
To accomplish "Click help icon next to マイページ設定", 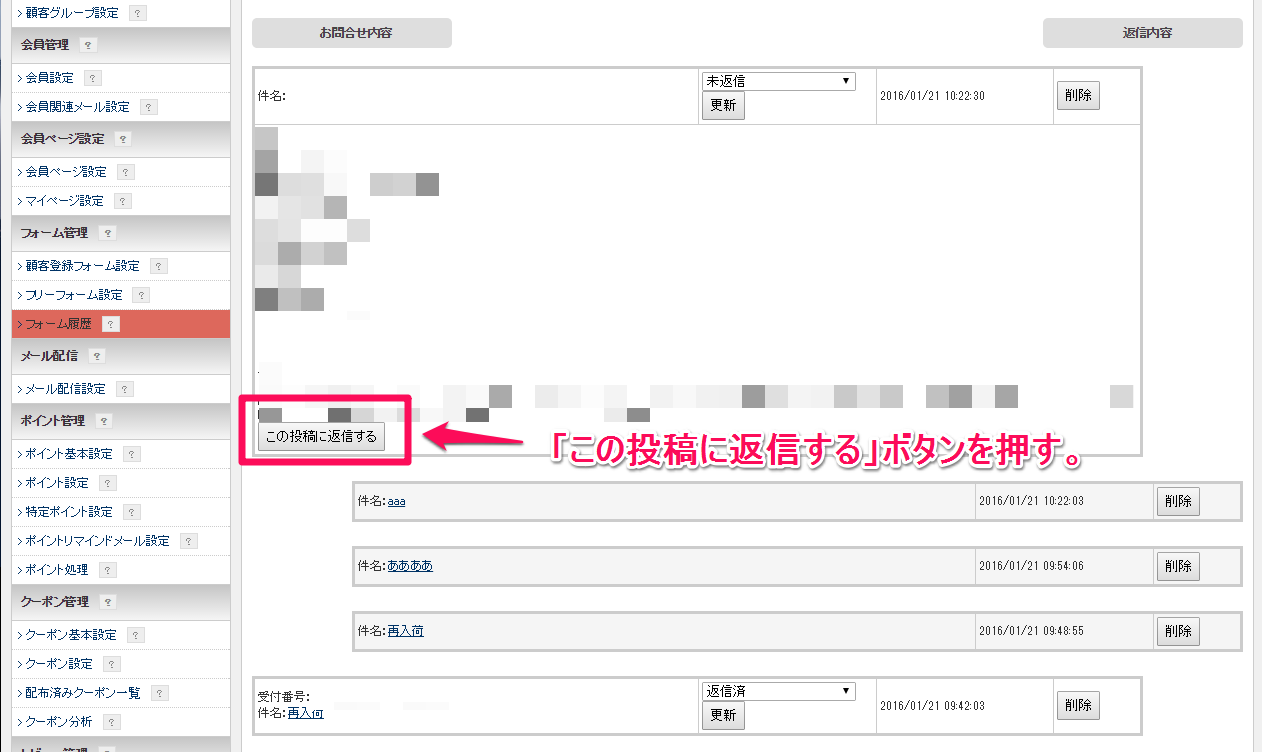I will (x=123, y=201).
